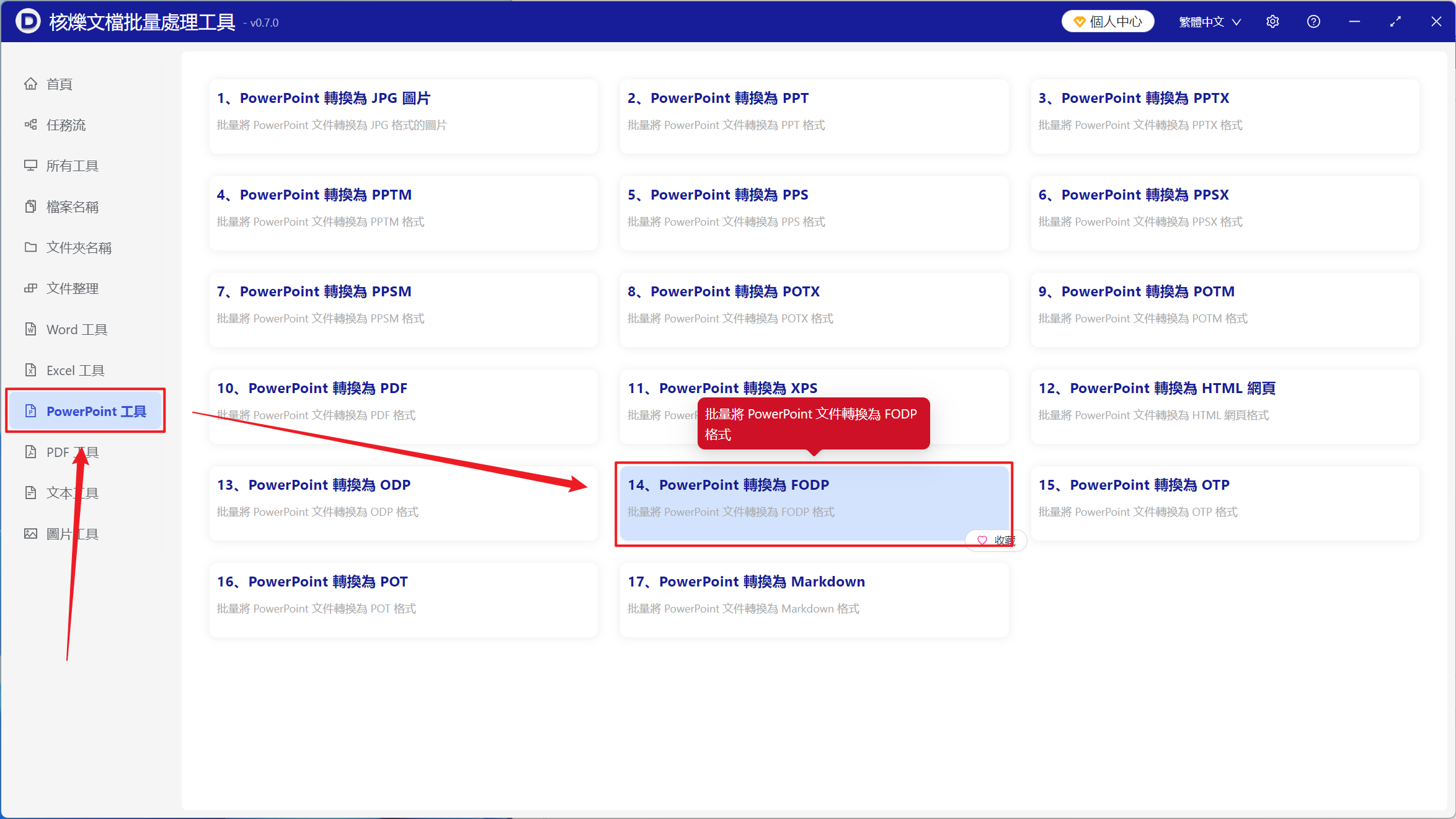Click the version label v0.7.0
Image resolution: width=1456 pixels, height=819 pixels.
pyautogui.click(x=264, y=23)
